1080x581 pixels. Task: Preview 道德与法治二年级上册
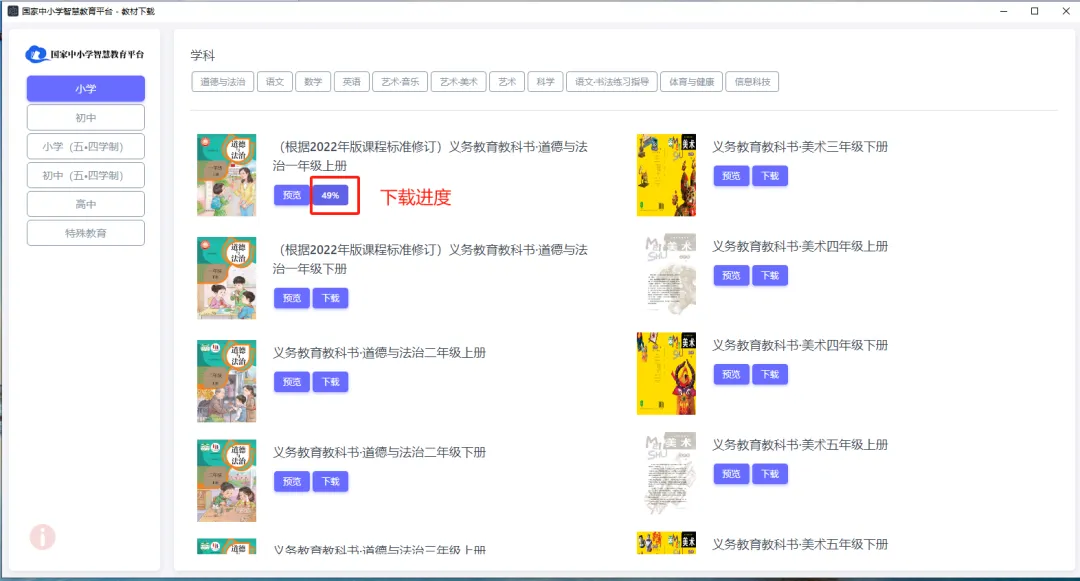point(291,382)
